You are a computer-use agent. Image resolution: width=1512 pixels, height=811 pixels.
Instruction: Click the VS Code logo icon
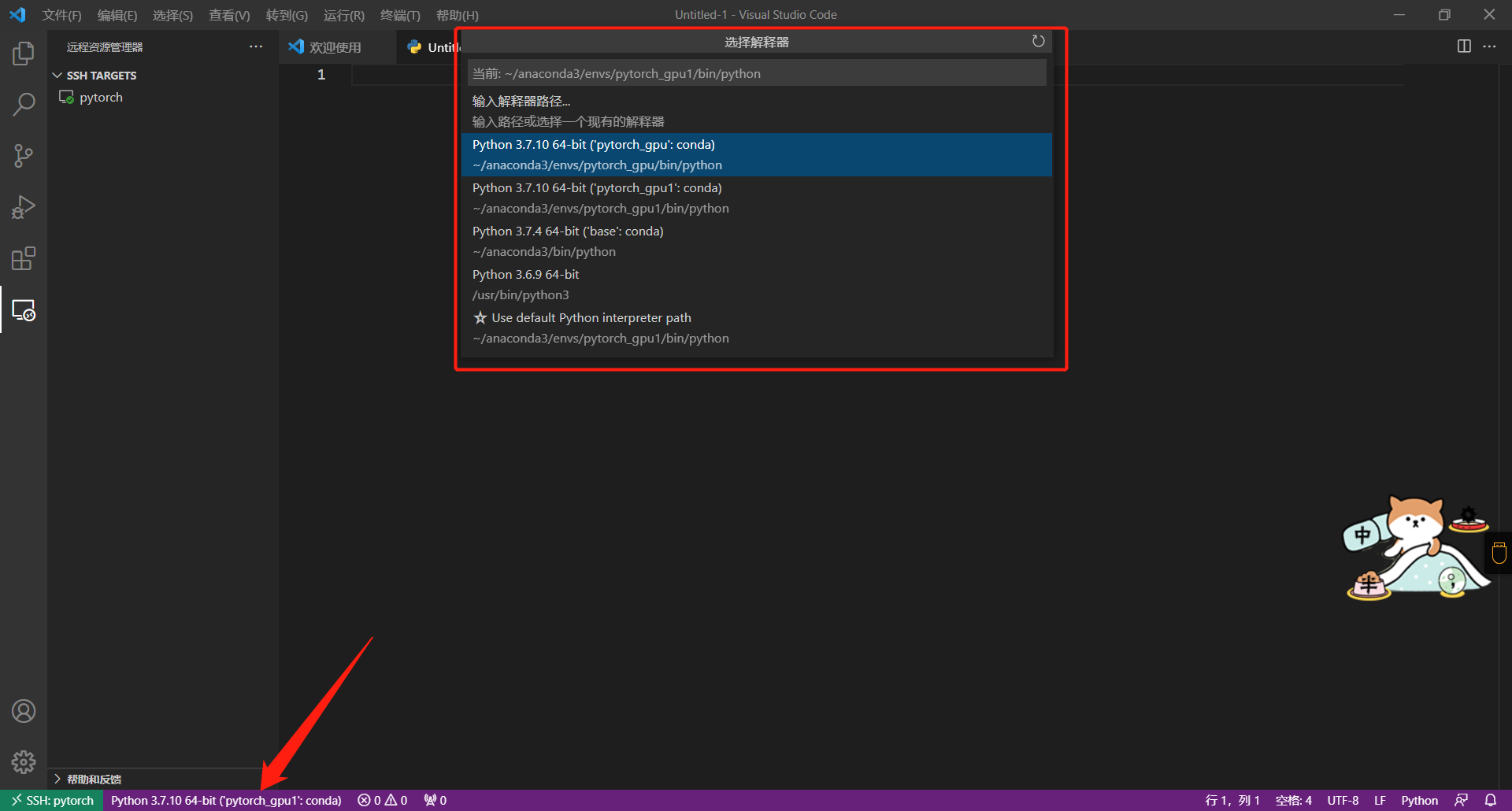[x=17, y=15]
